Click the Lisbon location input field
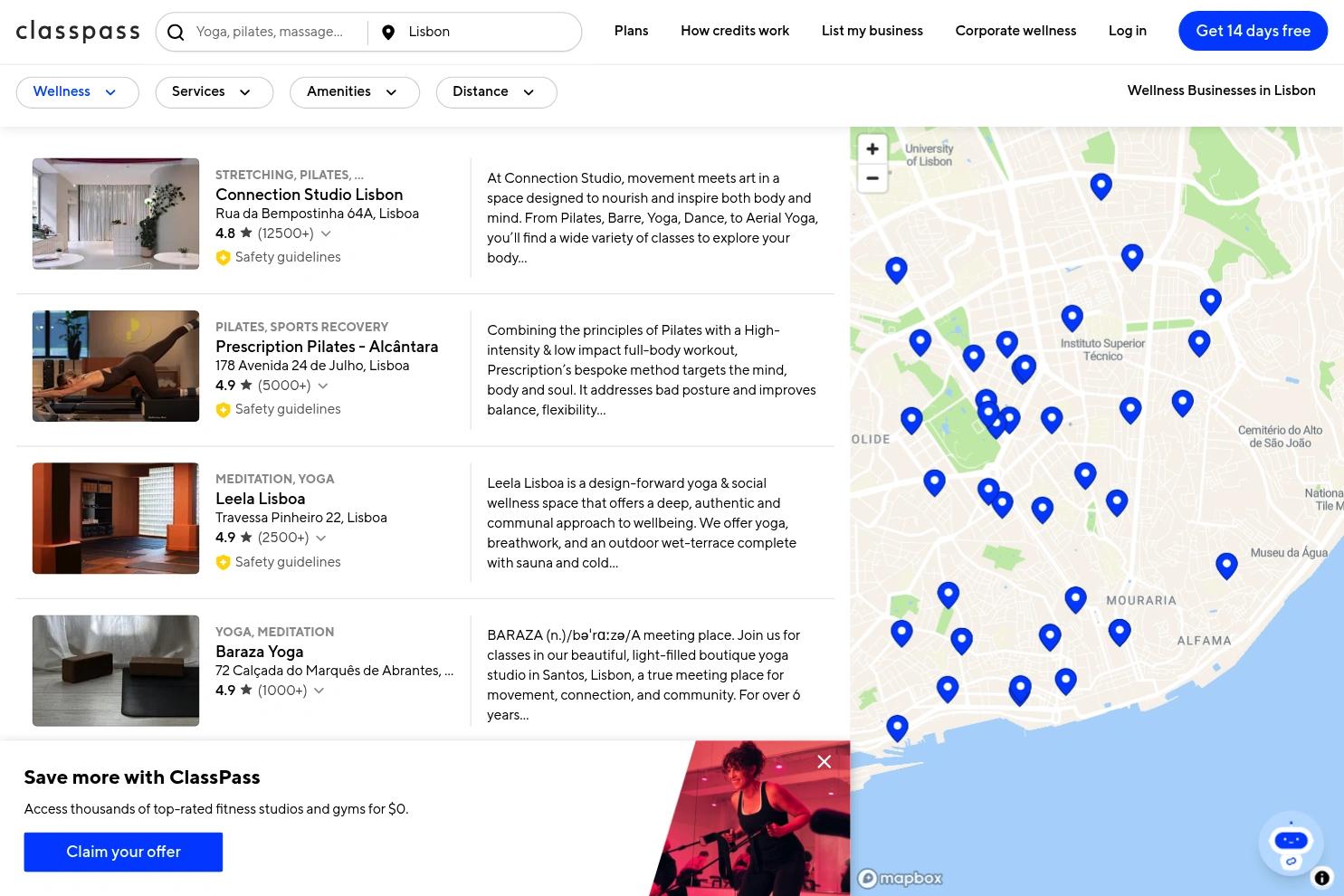1344x896 pixels. [x=489, y=33]
